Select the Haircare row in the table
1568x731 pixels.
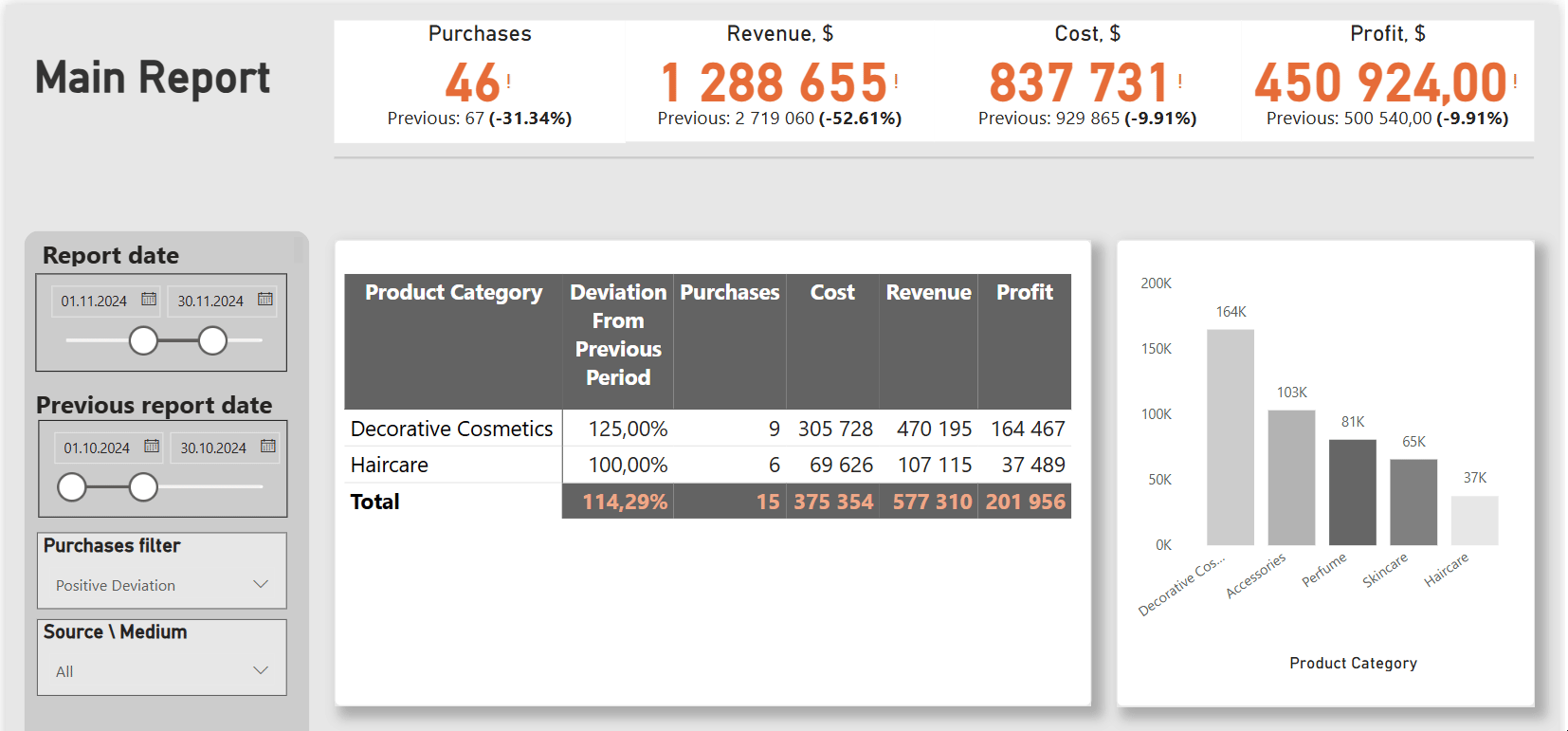point(708,465)
